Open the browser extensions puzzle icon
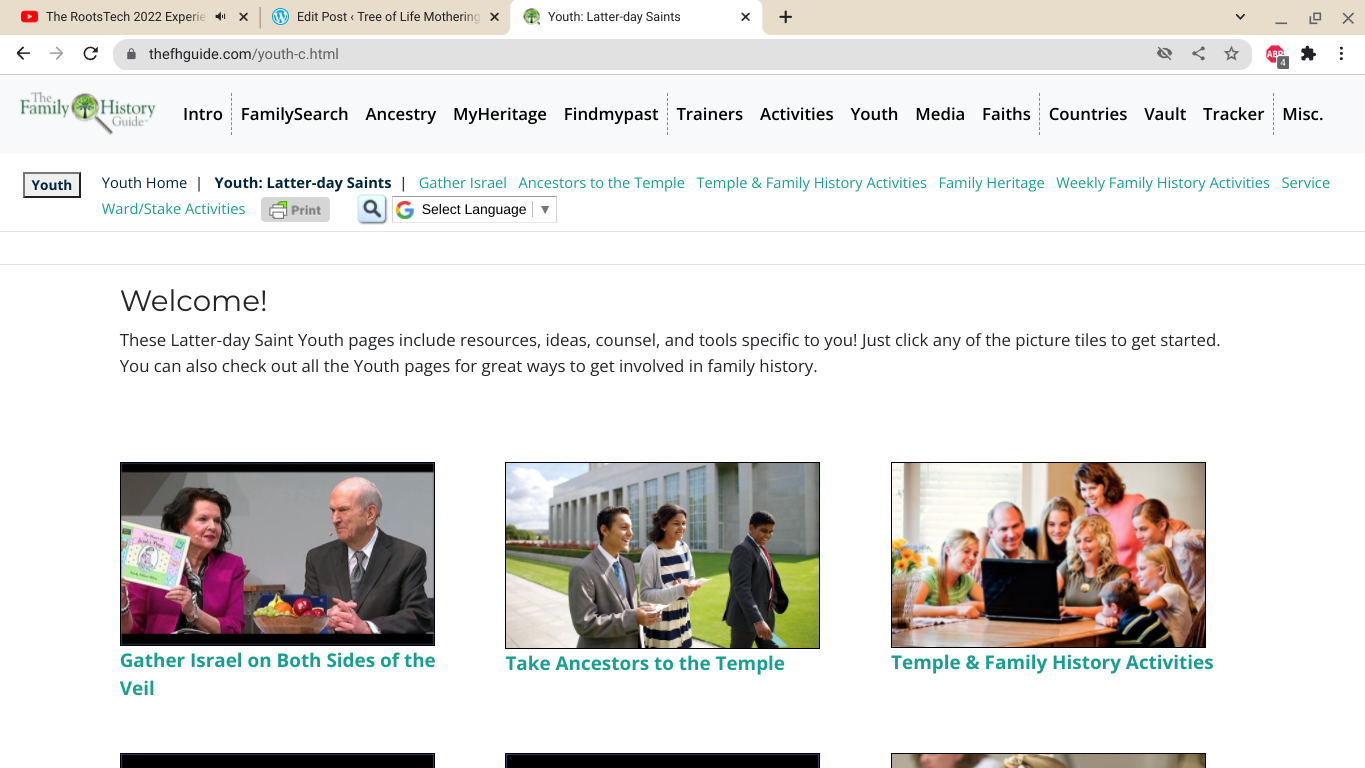The image size is (1365, 768). point(1308,54)
